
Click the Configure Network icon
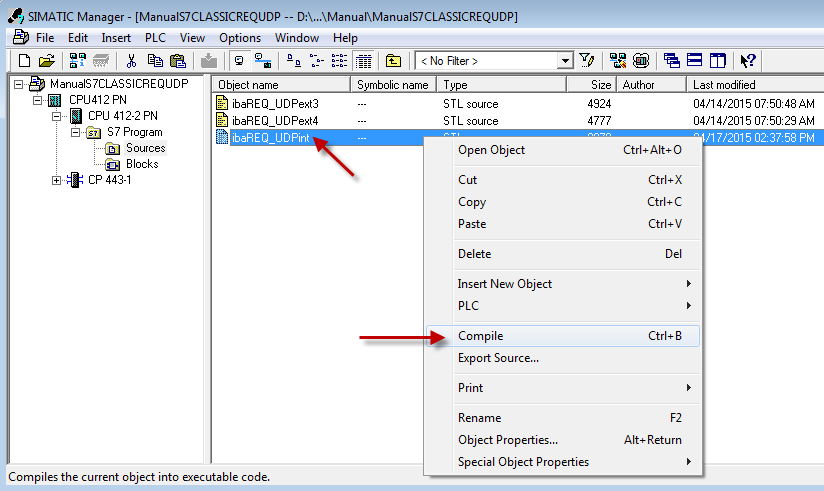[x=617, y=61]
